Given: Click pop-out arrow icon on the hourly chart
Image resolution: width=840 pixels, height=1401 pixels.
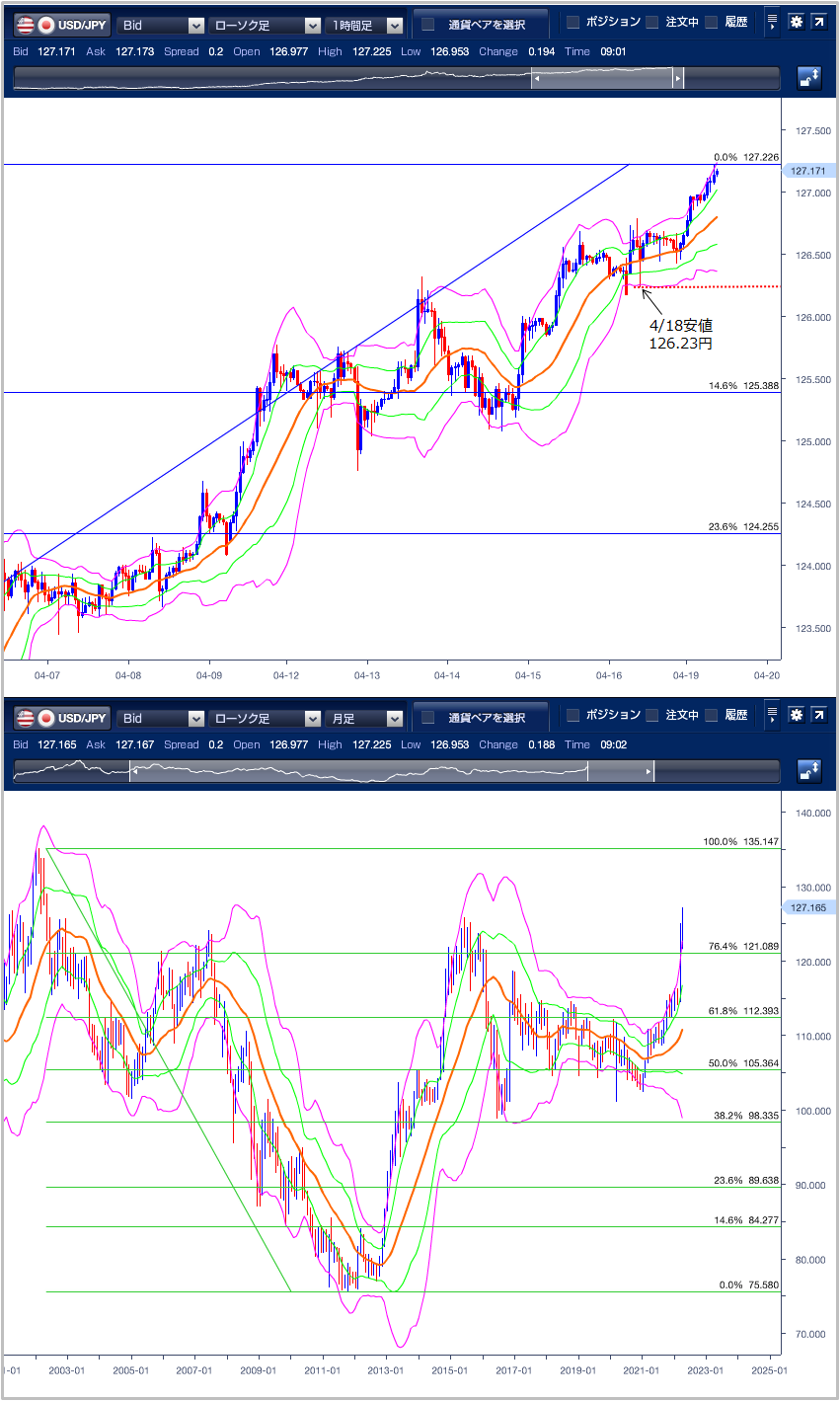Looking at the screenshot, I should click(x=818, y=24).
